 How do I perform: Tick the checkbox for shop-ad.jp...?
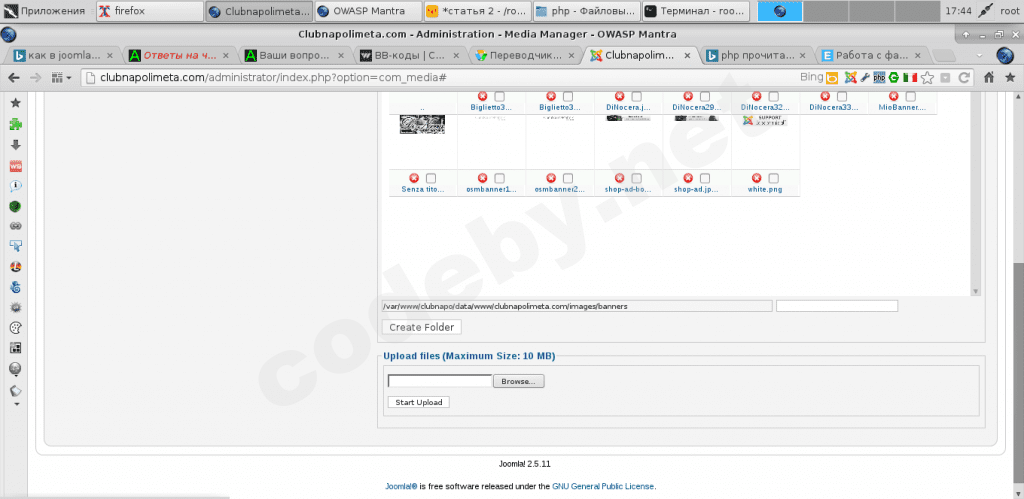click(705, 178)
